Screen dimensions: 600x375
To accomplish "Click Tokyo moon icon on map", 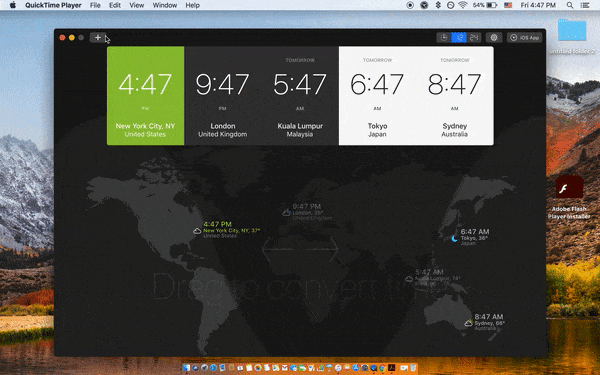I will [455, 238].
